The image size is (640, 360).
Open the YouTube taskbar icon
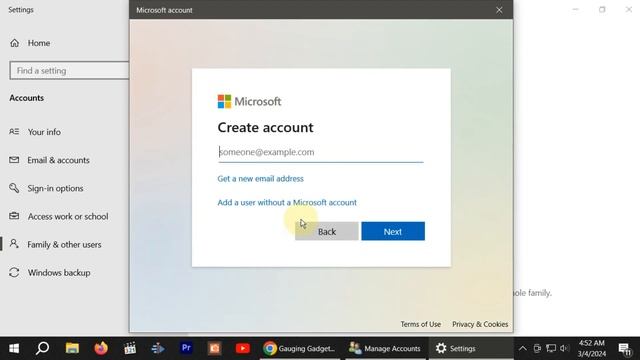coord(242,348)
